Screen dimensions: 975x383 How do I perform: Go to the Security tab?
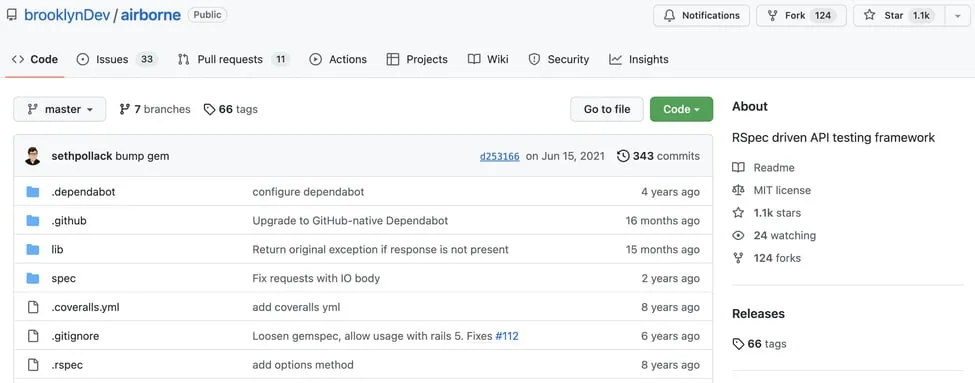pyautogui.click(x=558, y=60)
